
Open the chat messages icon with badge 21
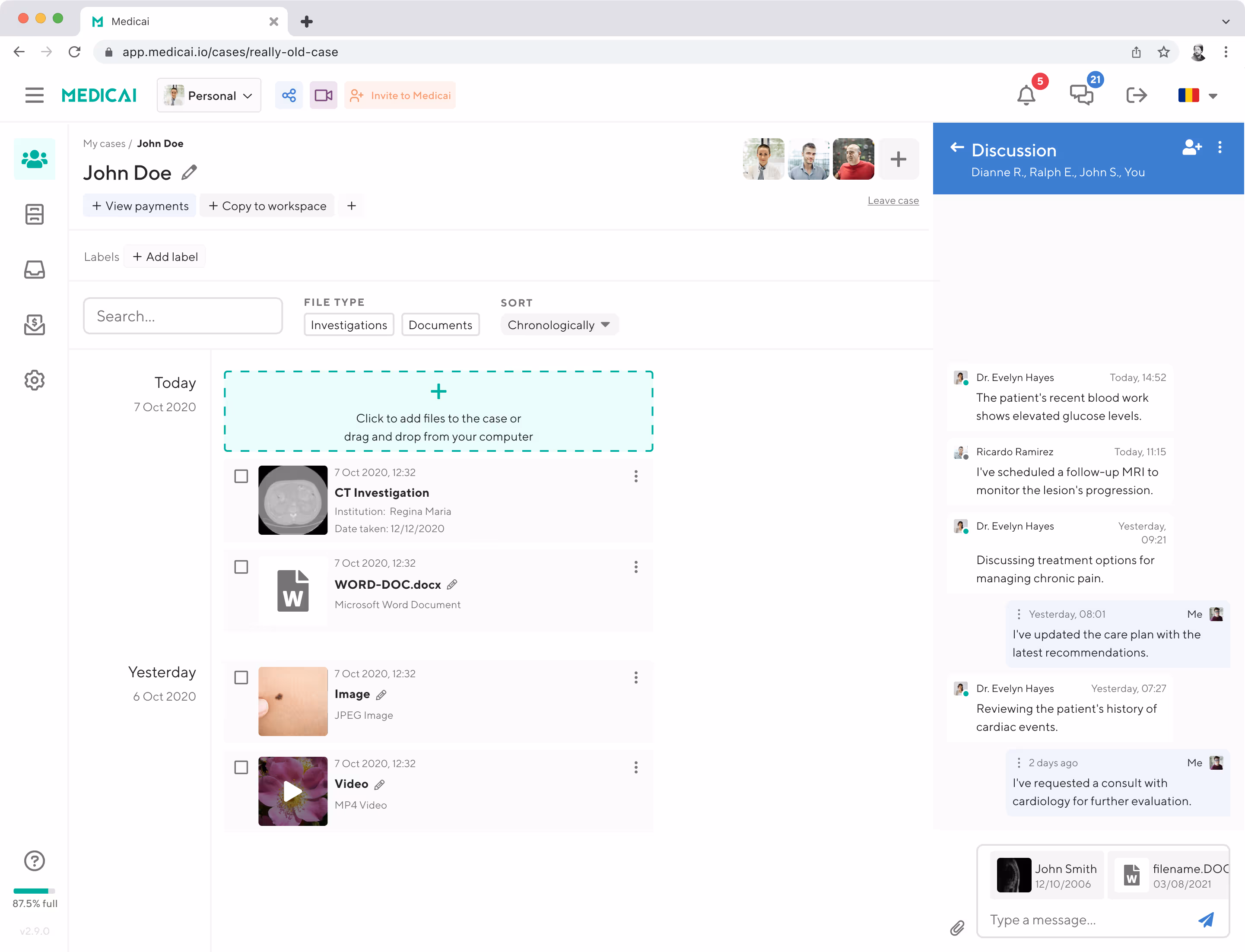(x=1081, y=95)
